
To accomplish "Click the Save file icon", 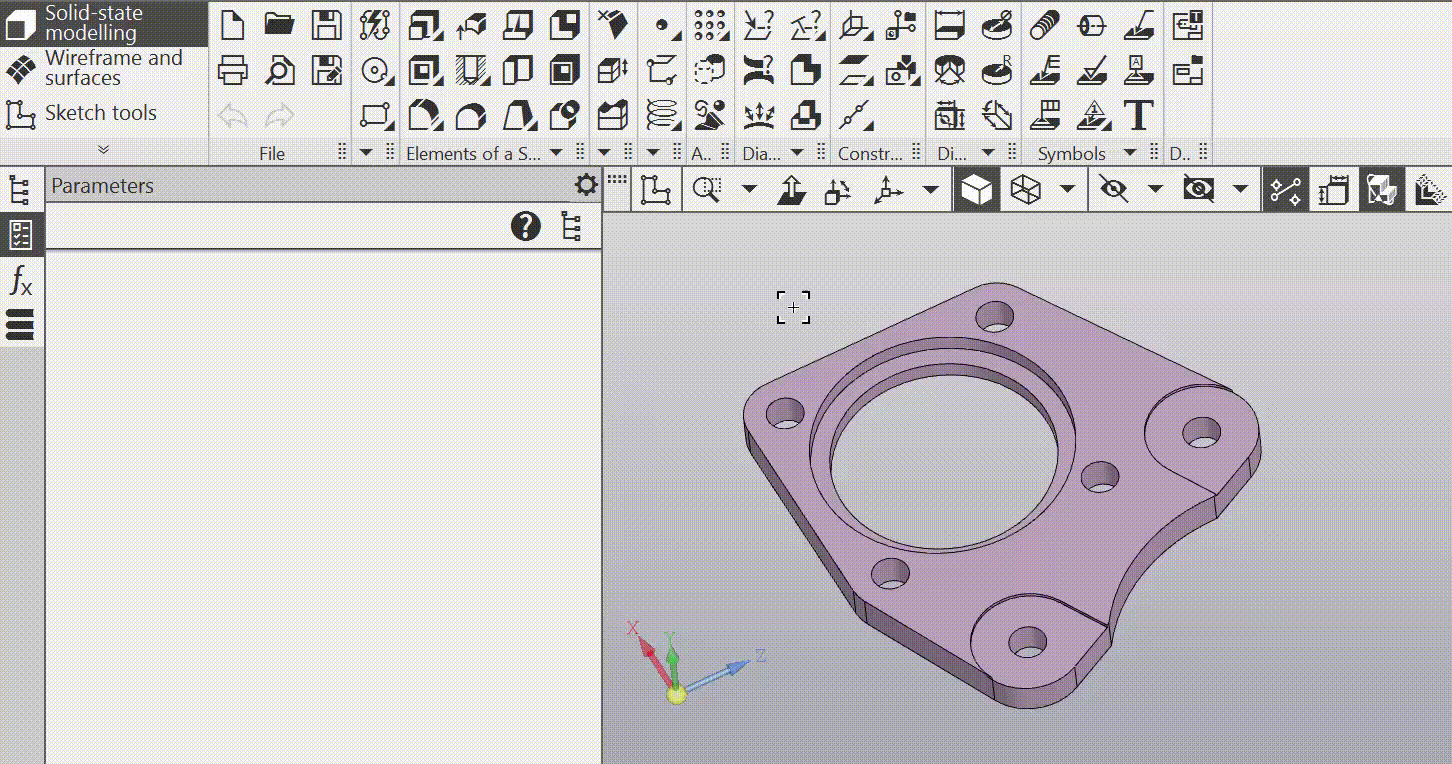I will [326, 25].
